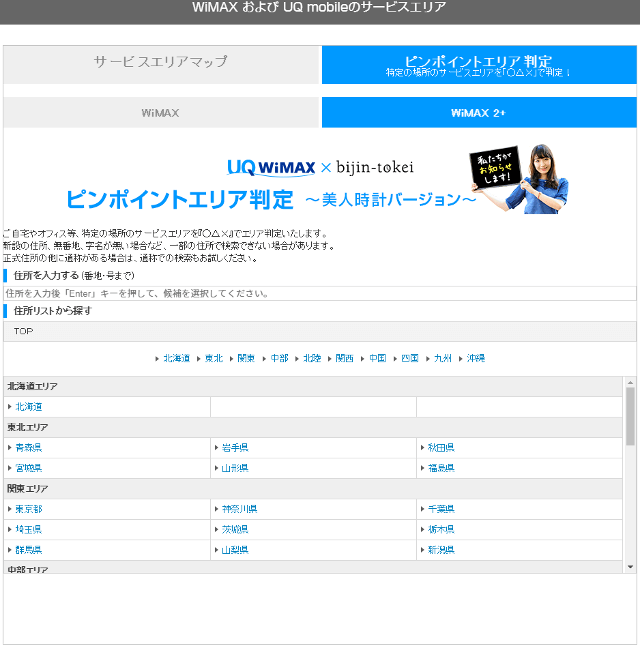Jump to 四国 region link

pos(410,358)
